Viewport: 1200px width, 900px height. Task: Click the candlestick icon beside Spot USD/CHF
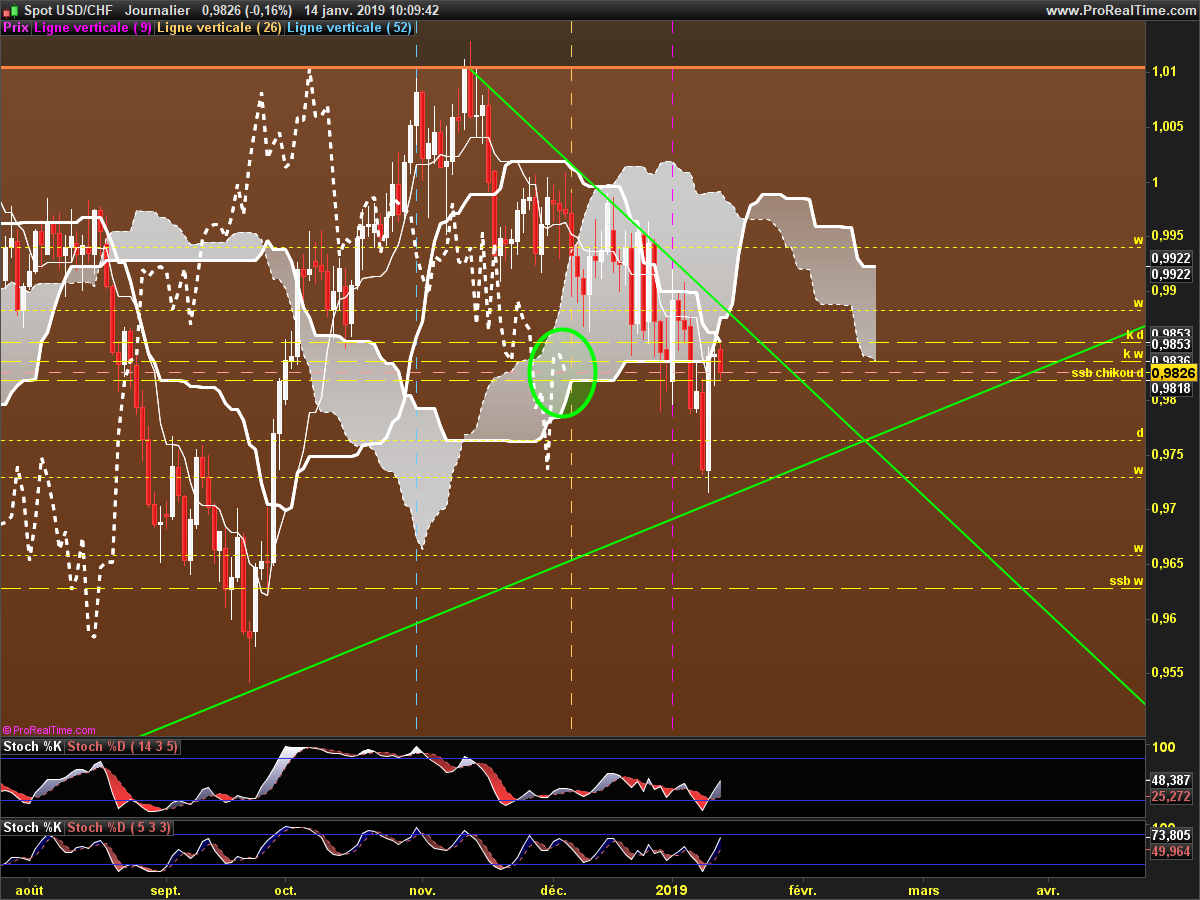point(10,10)
